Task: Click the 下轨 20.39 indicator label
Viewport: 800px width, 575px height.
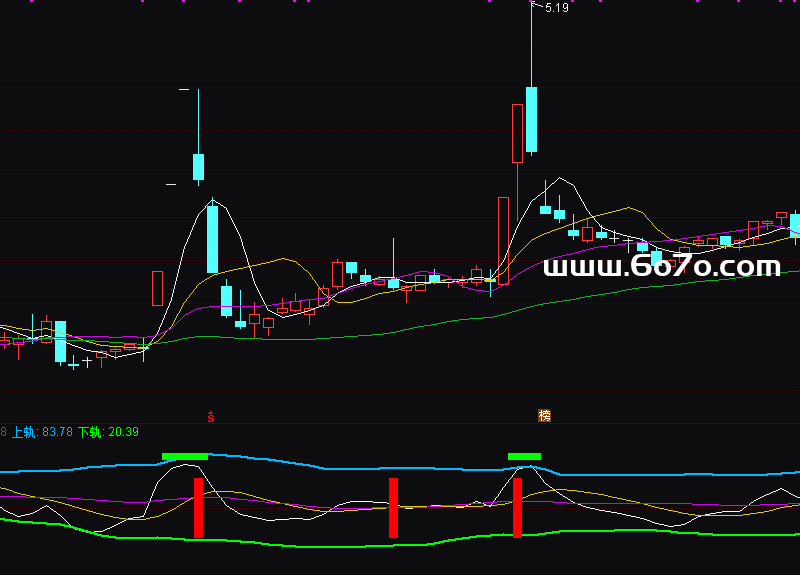Action: tap(108, 432)
